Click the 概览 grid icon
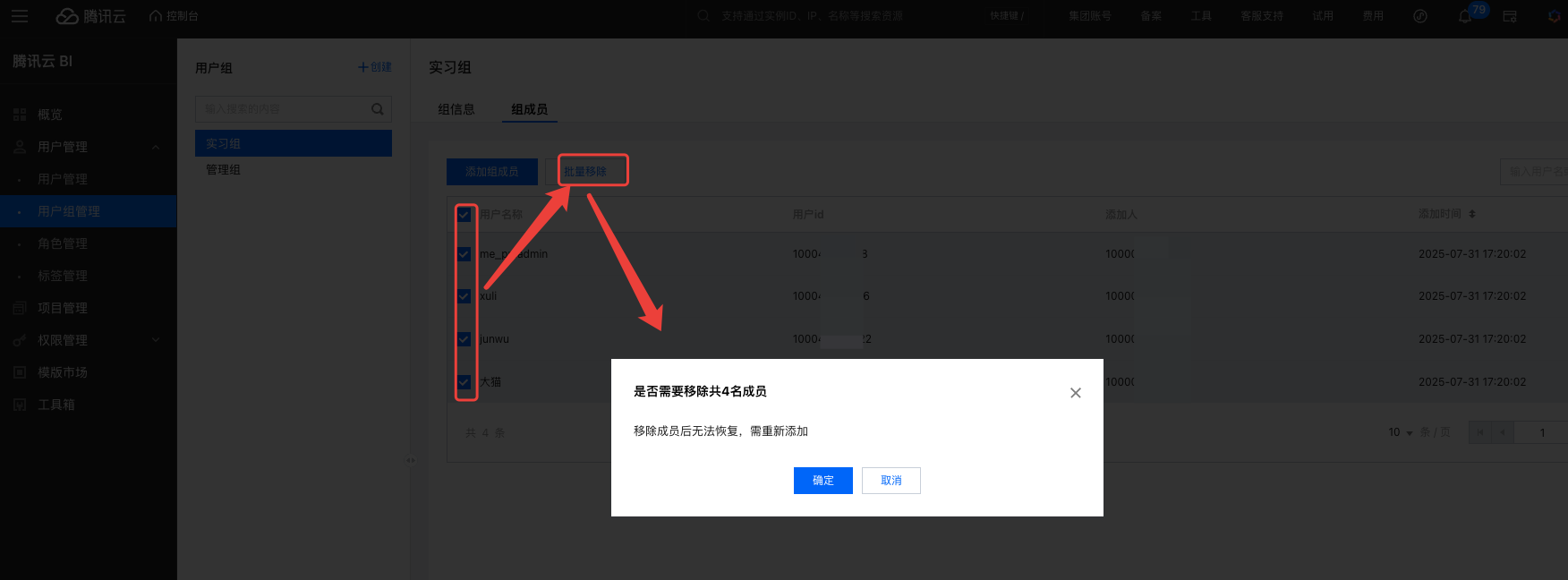 (x=20, y=115)
